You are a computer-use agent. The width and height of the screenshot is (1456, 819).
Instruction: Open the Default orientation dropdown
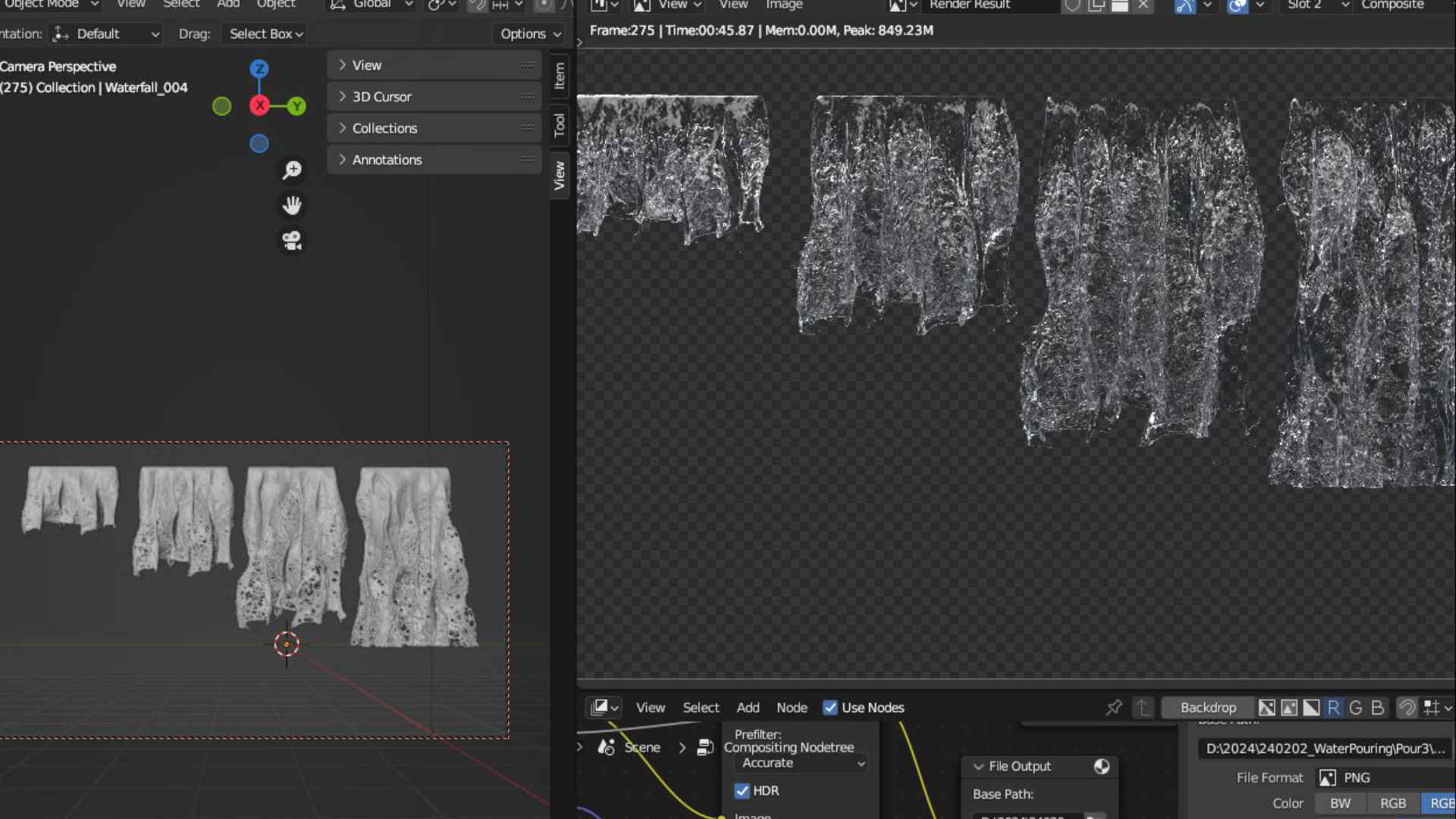click(x=105, y=34)
